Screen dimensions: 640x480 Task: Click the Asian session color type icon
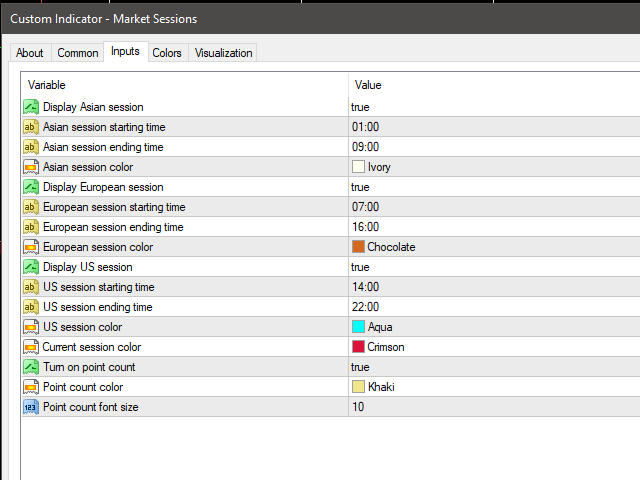[31, 167]
